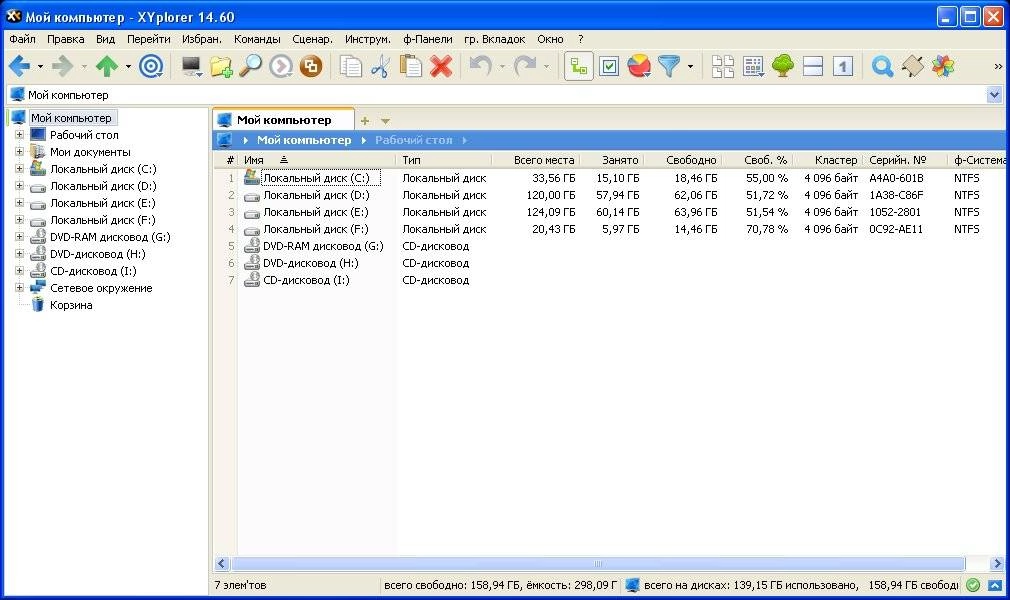Sort by the Имя column header

316,160
